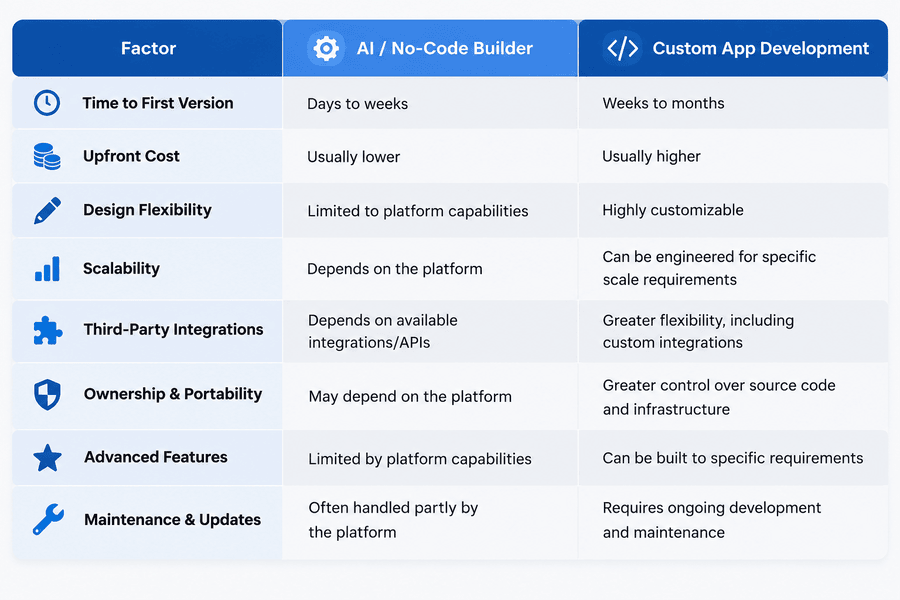Click 'Can be engineered for specific scale requirements'
This screenshot has height=600, width=900.
[x=709, y=268]
